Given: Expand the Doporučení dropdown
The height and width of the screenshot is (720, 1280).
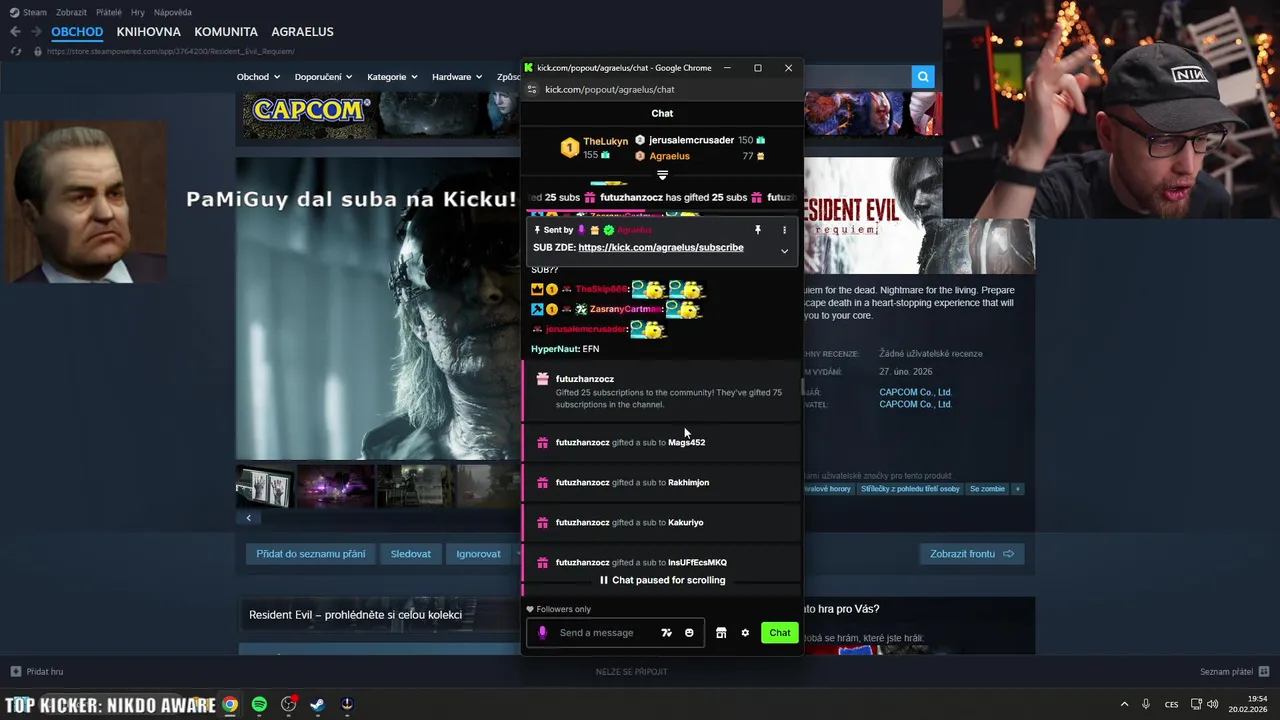Looking at the screenshot, I should pos(322,77).
